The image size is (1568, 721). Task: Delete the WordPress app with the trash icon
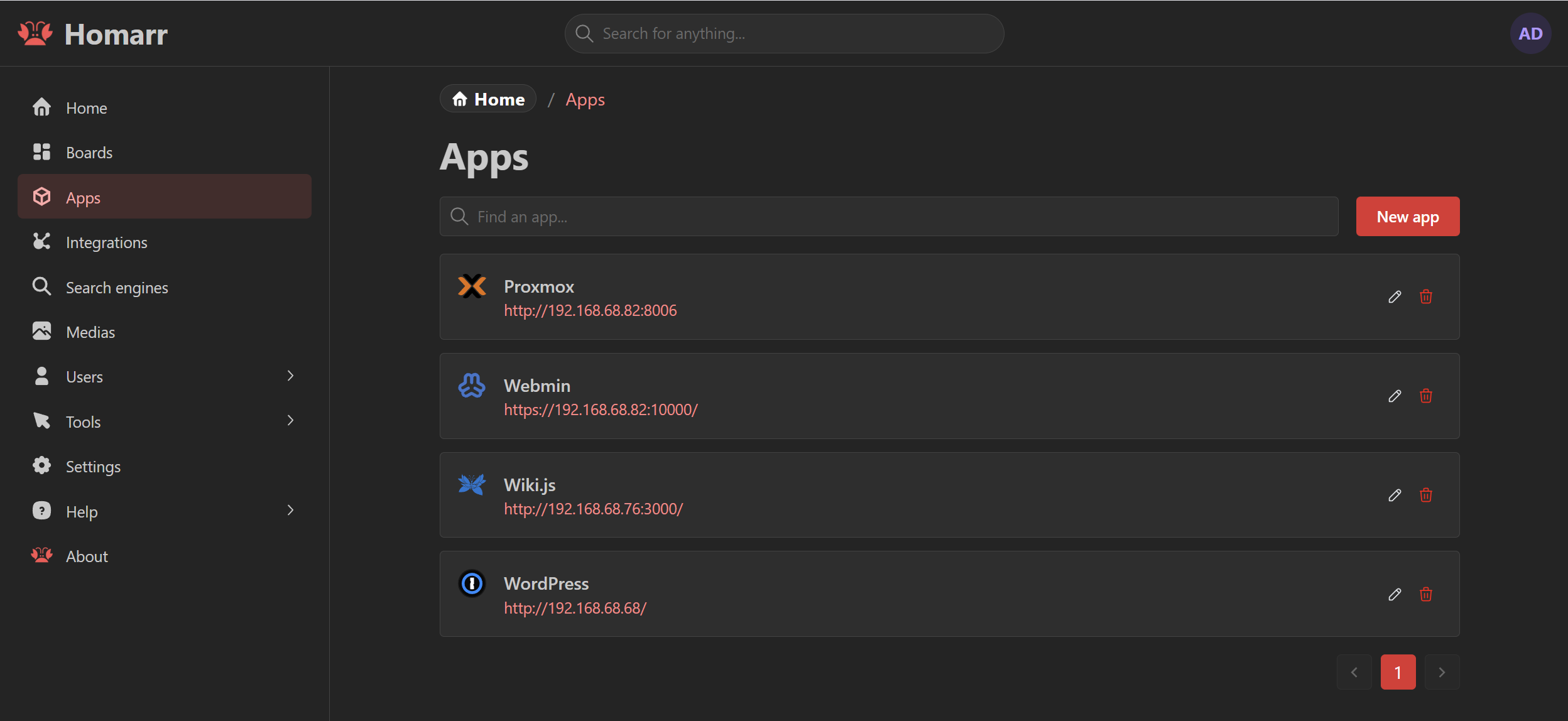[x=1426, y=594]
